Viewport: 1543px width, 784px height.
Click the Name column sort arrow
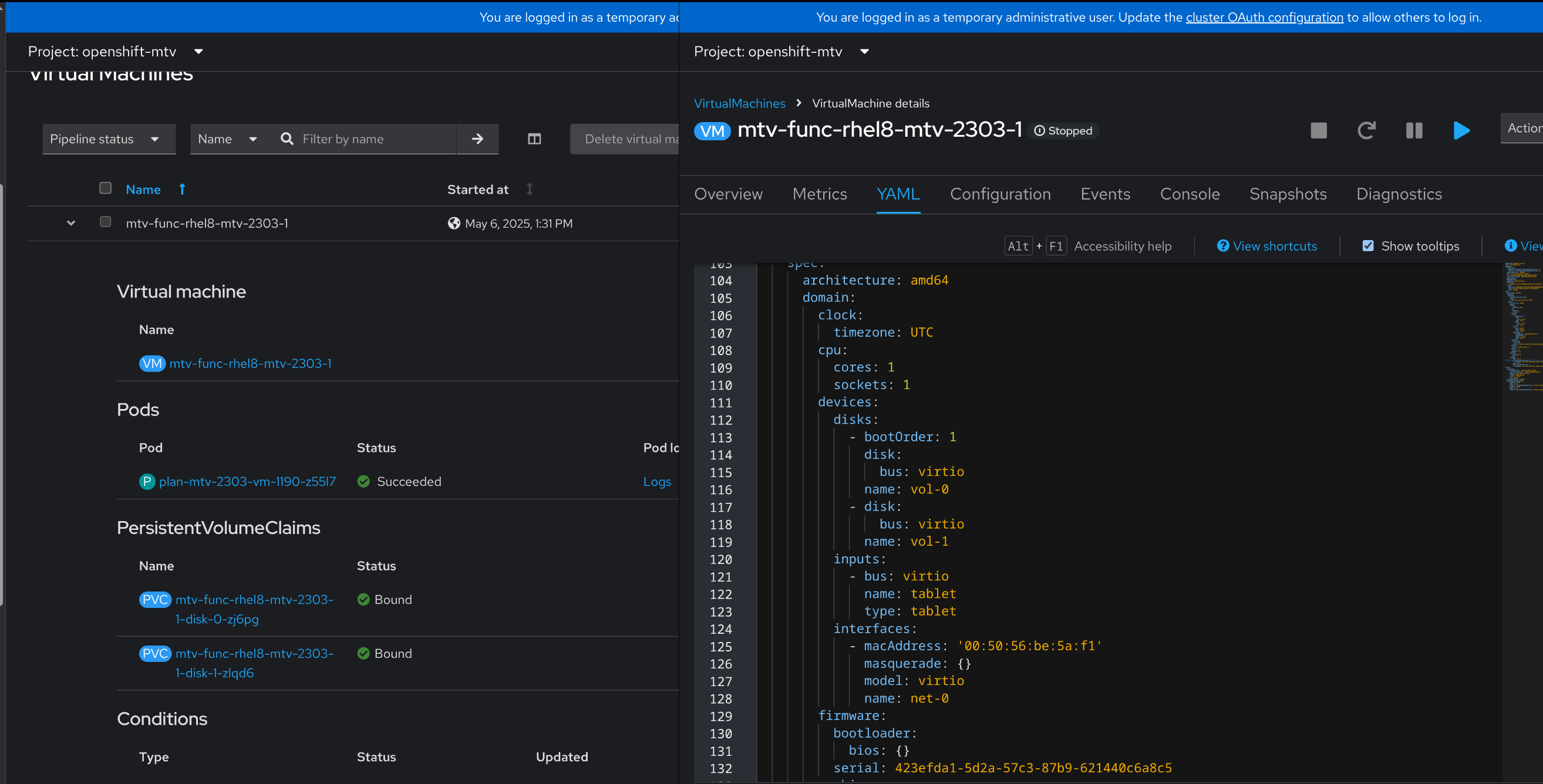pos(182,189)
